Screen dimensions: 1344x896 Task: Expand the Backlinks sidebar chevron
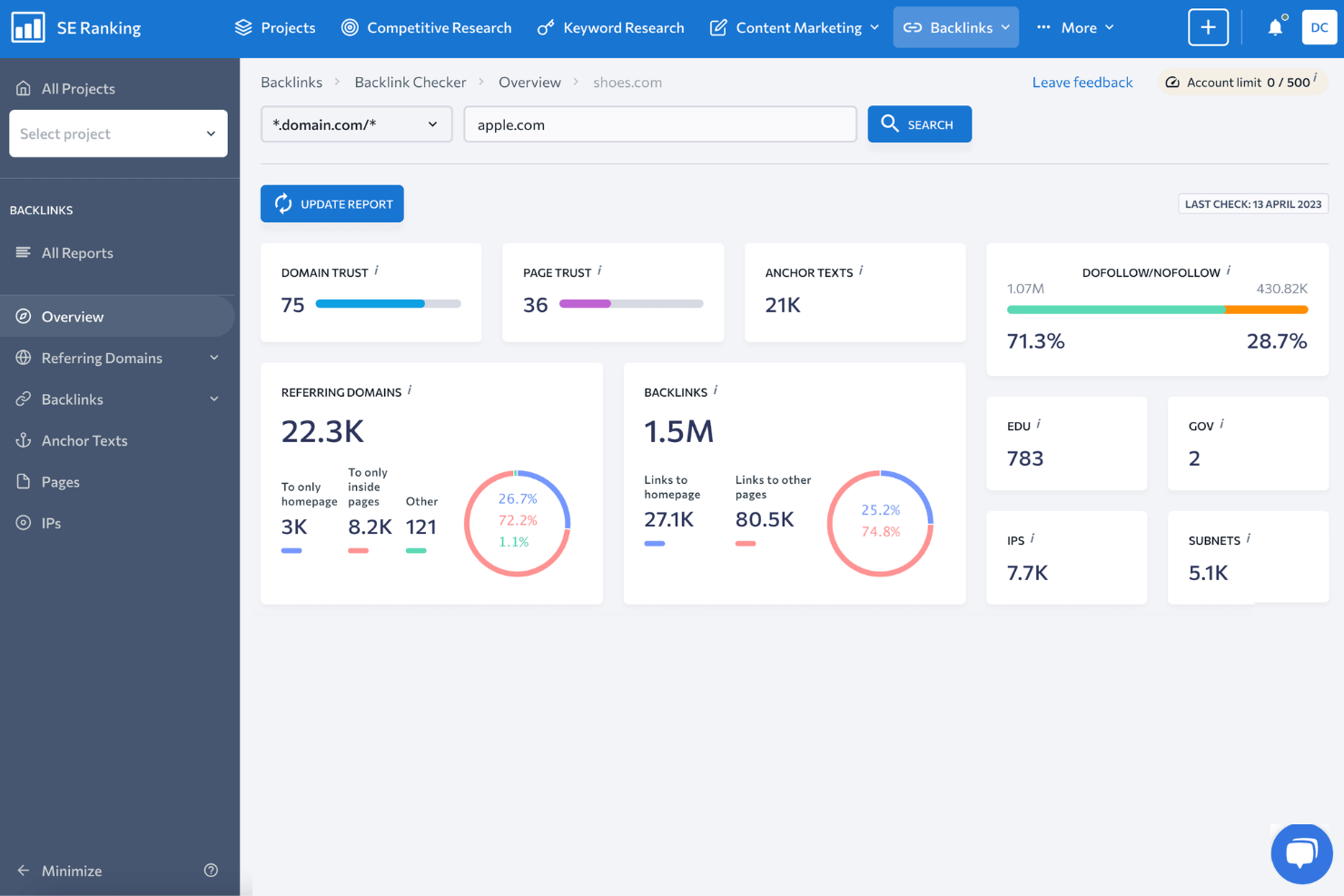pyautogui.click(x=214, y=399)
